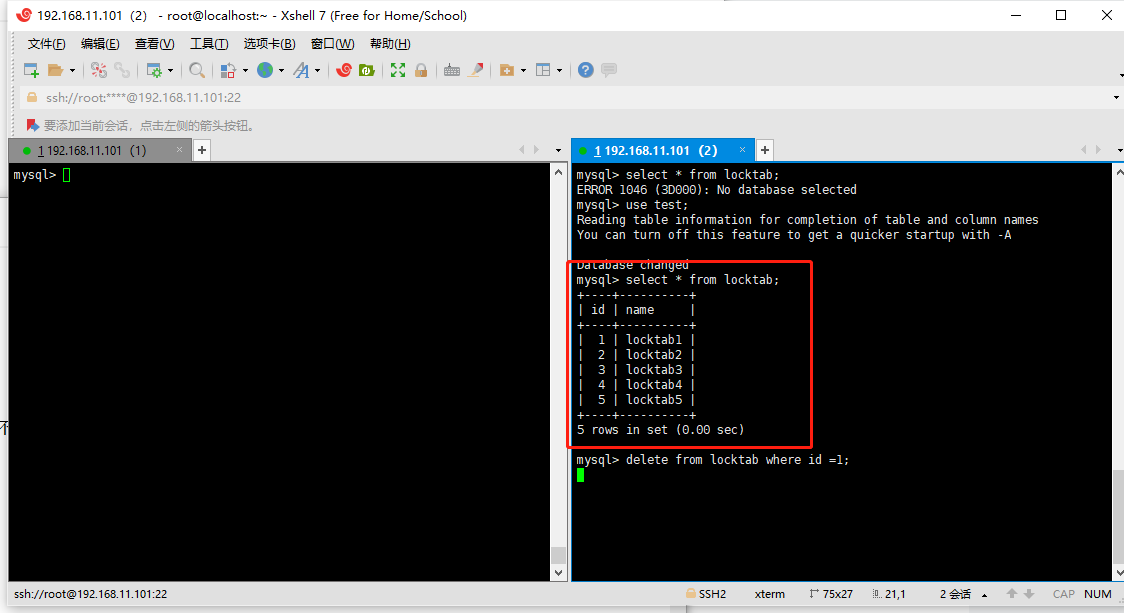The height and width of the screenshot is (613, 1124).
Task: Click the left terminal scrollbar thumb
Action: click(559, 555)
